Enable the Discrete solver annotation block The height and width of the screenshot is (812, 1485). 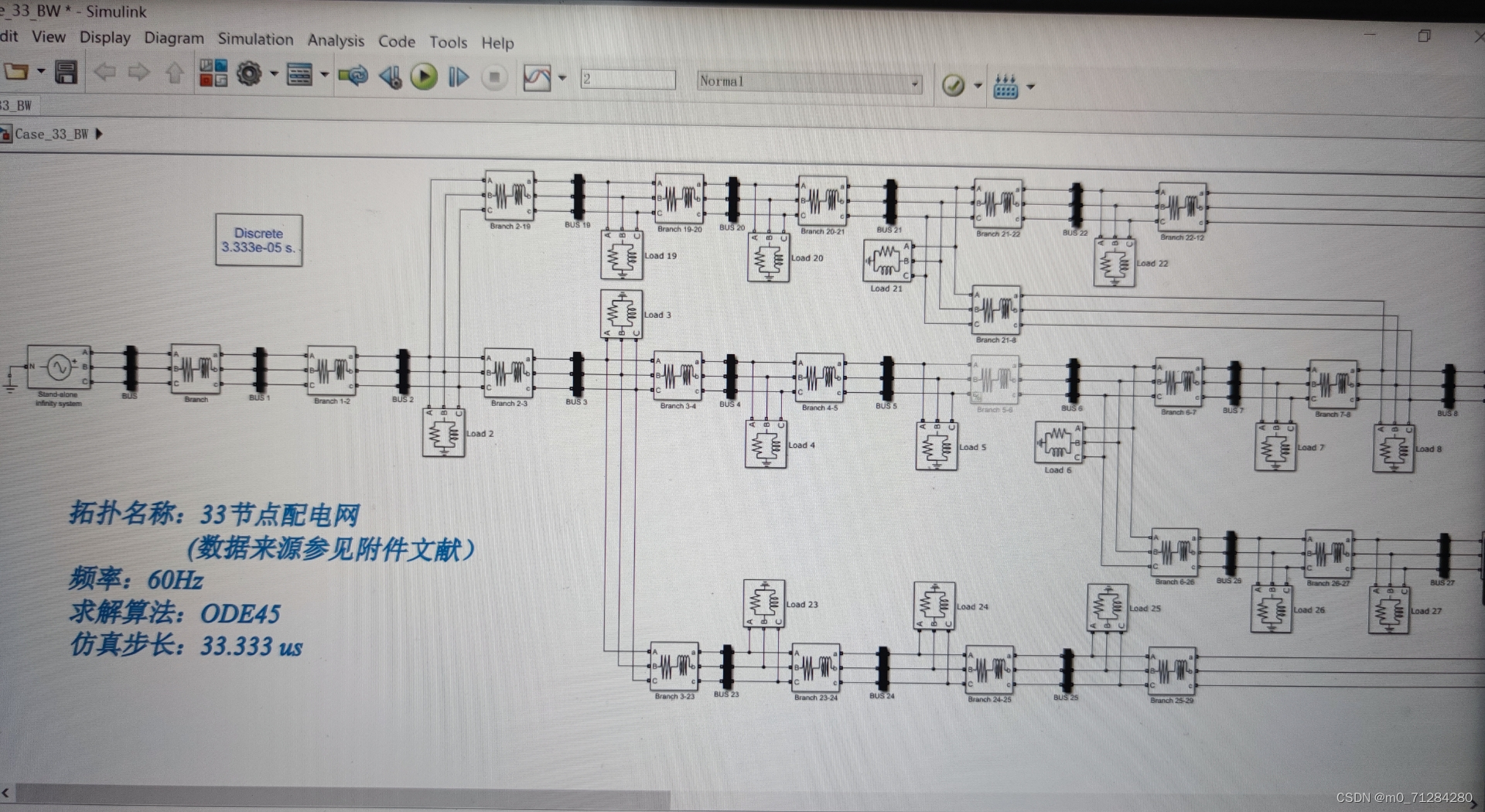pos(259,241)
